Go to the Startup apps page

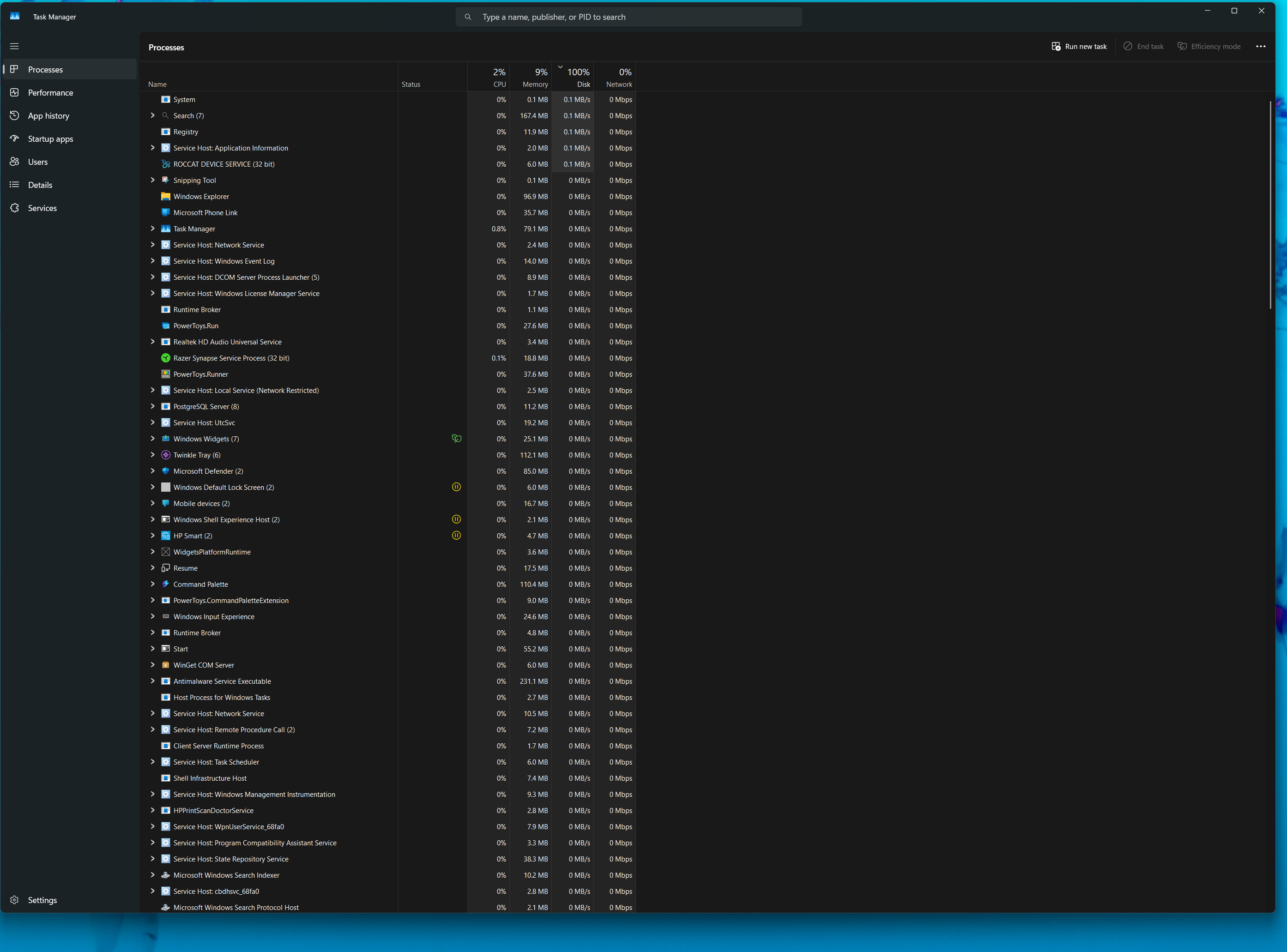[70, 139]
